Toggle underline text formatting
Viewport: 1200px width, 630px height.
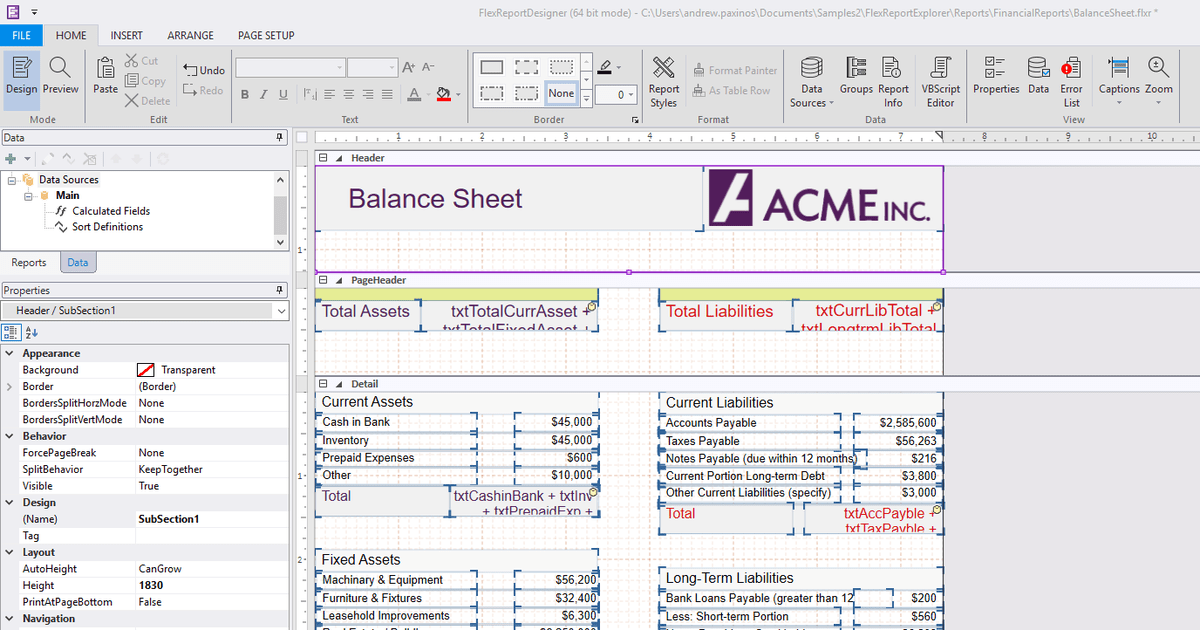tap(283, 94)
